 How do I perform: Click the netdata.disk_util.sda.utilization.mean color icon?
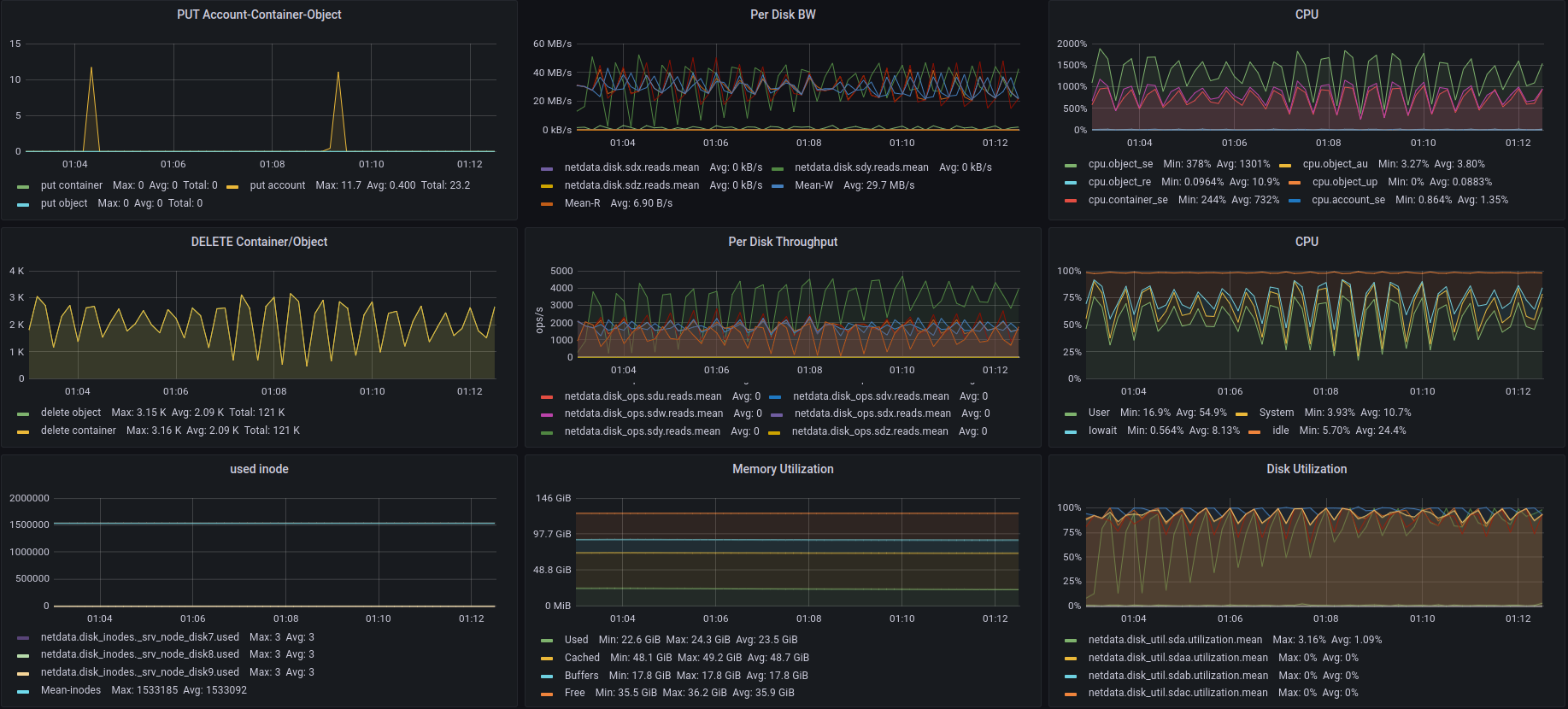pos(1071,641)
